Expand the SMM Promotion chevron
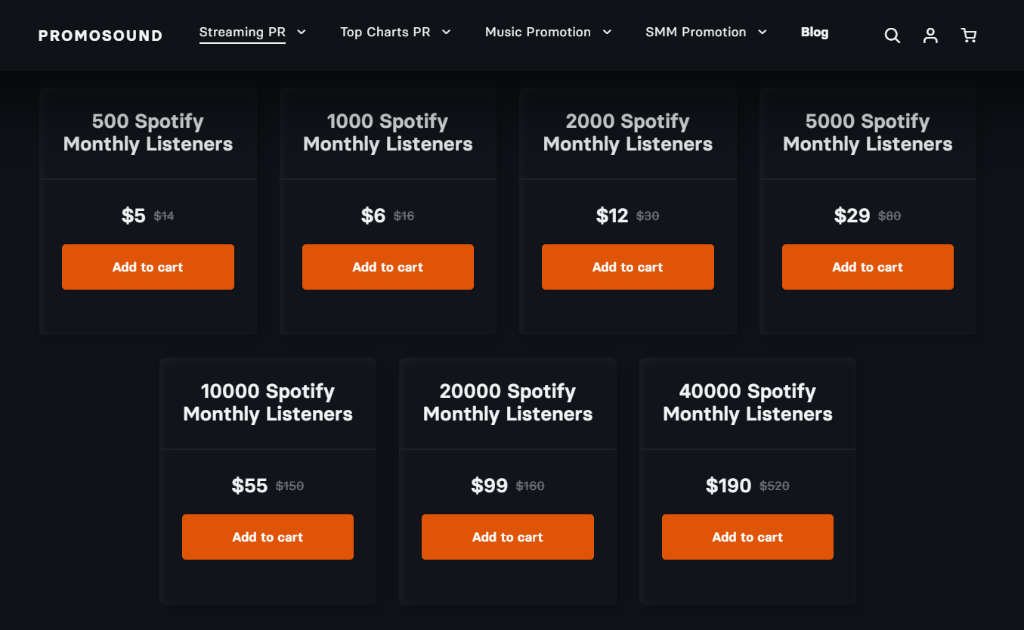The height and width of the screenshot is (630, 1024). [x=762, y=32]
